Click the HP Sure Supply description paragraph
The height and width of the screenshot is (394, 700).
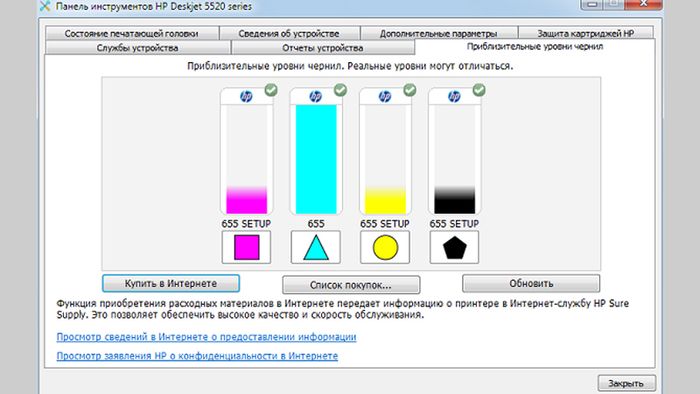click(342, 309)
